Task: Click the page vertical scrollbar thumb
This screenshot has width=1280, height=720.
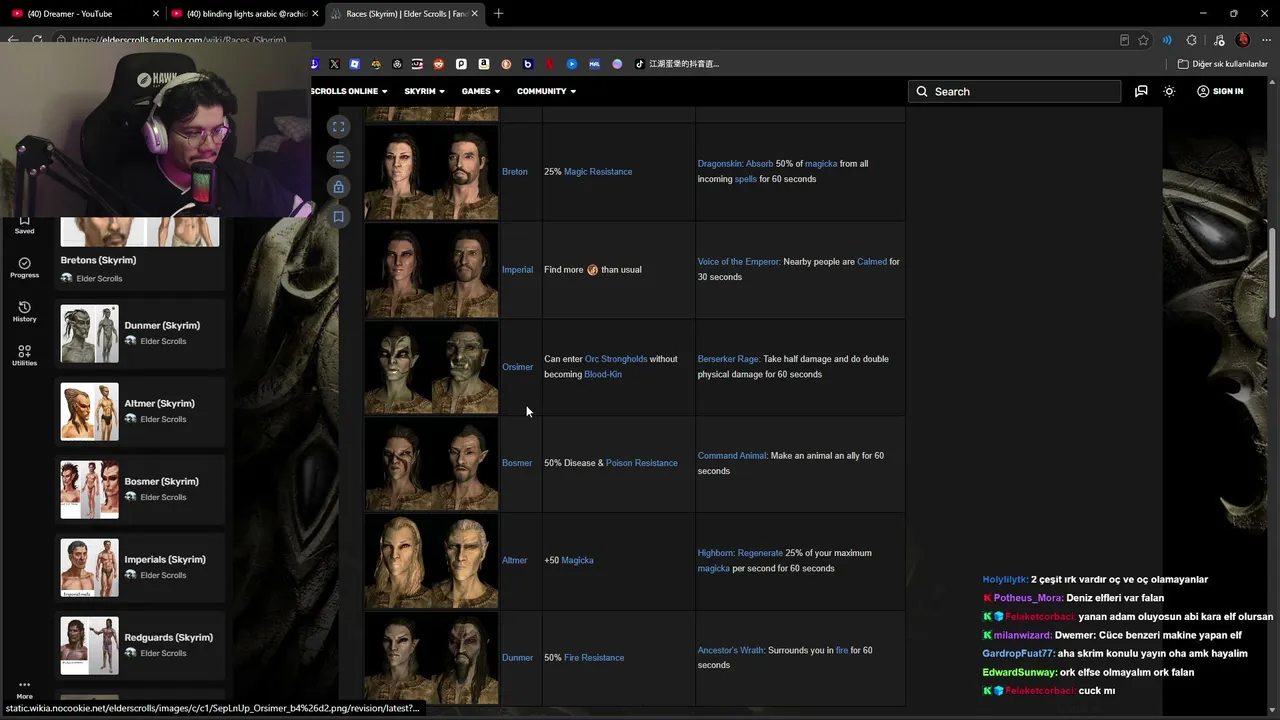Action: (x=1273, y=273)
